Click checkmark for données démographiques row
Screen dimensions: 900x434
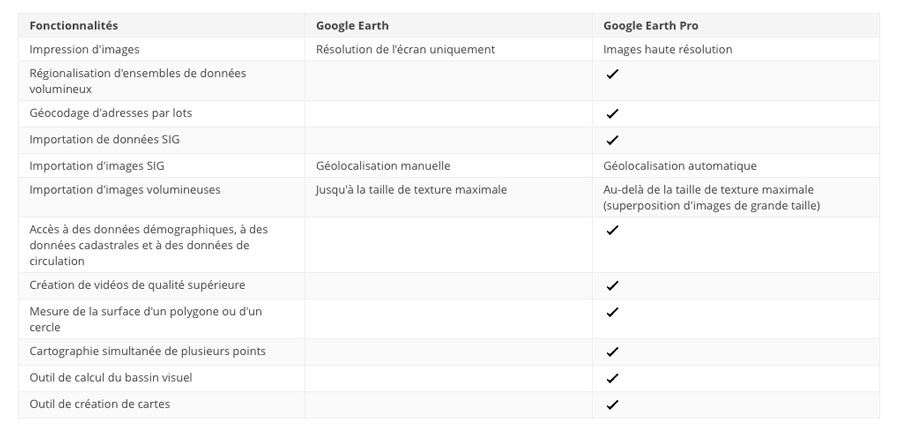point(612,230)
